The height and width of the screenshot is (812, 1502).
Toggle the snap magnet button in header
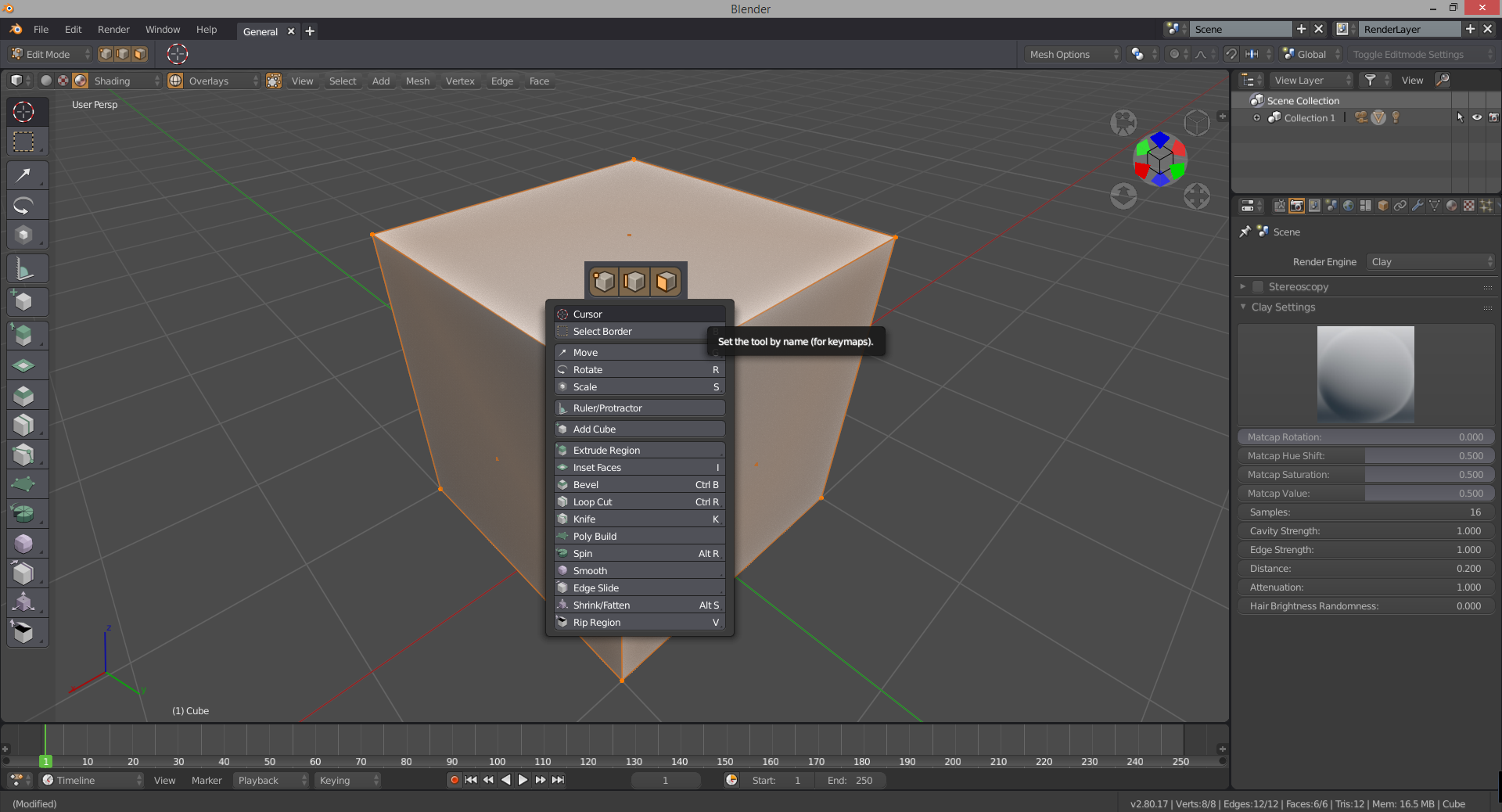[1231, 54]
